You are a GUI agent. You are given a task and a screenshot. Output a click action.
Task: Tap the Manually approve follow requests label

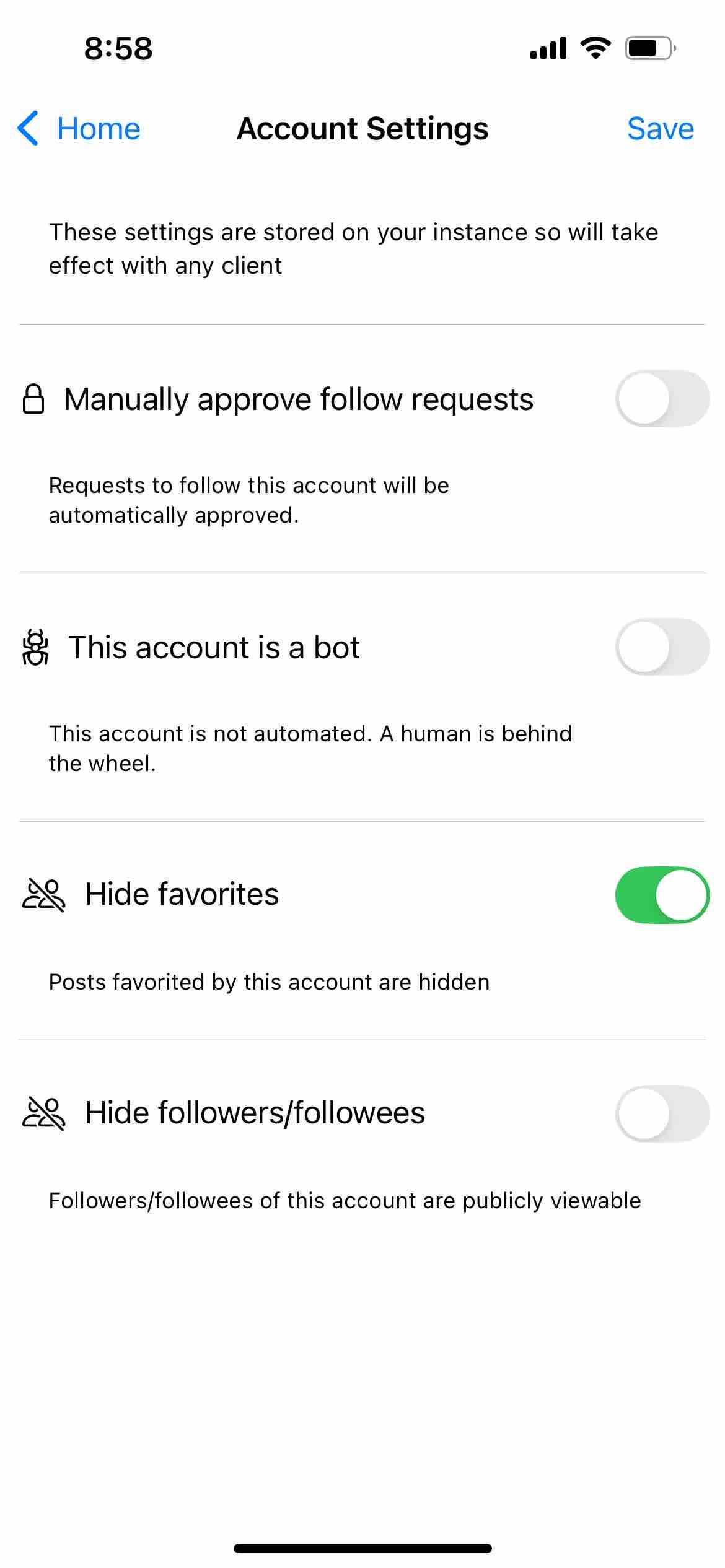[299, 399]
